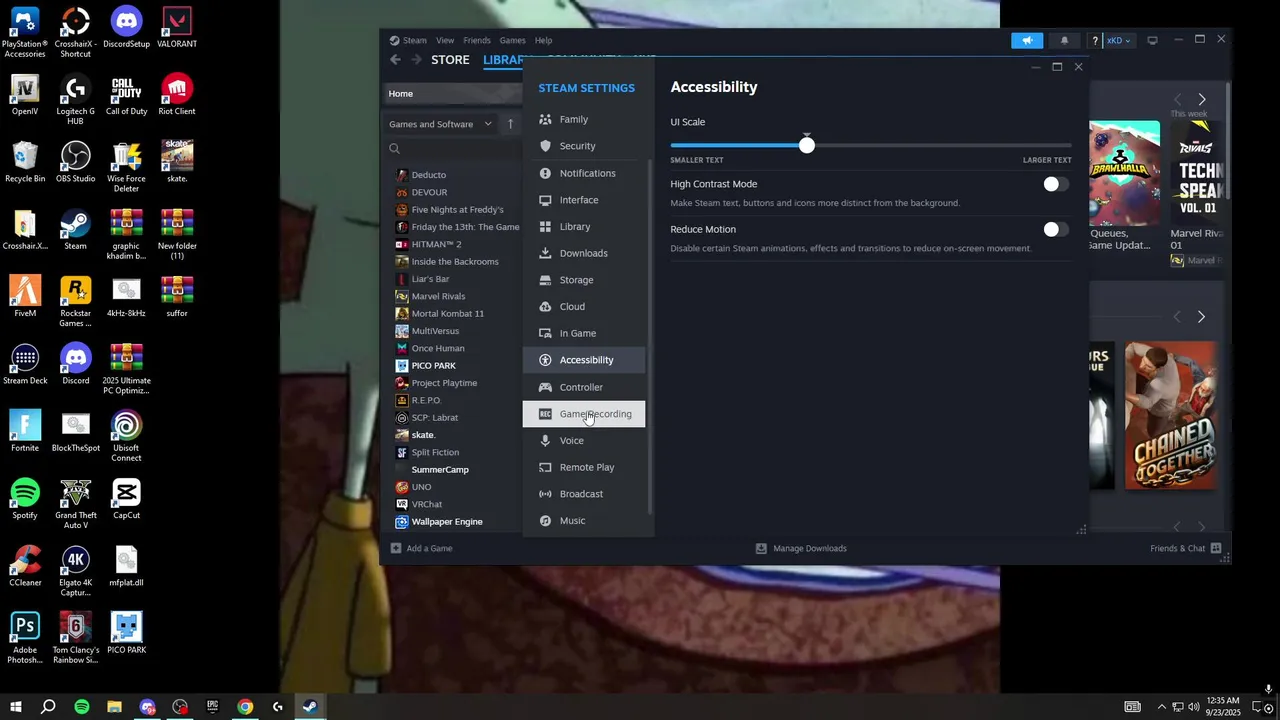Show next featured items in top carousel

1201,99
